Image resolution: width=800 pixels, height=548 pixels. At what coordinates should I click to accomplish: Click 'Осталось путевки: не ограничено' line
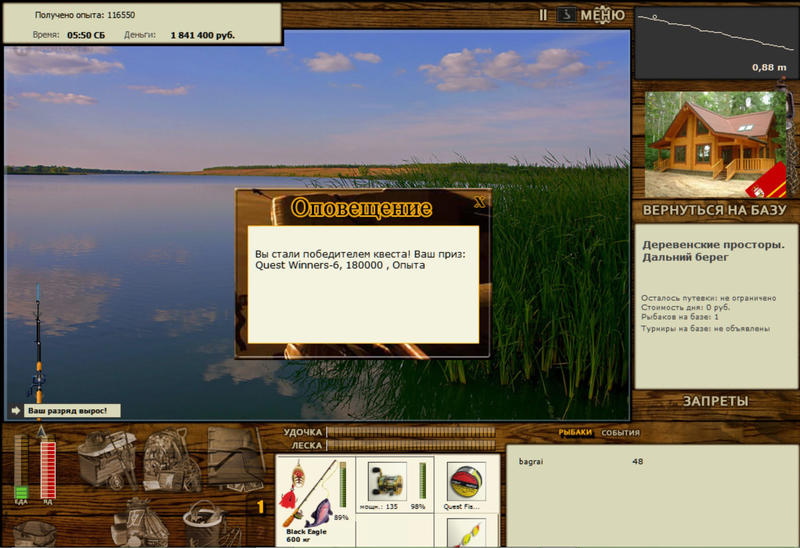708,298
